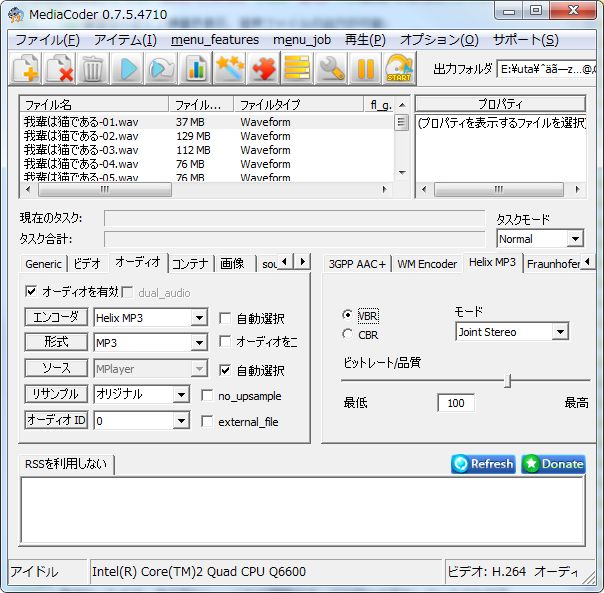Screen dimensions: 604x593
Task: Click the Remove file icon with red X
Action: pos(59,69)
